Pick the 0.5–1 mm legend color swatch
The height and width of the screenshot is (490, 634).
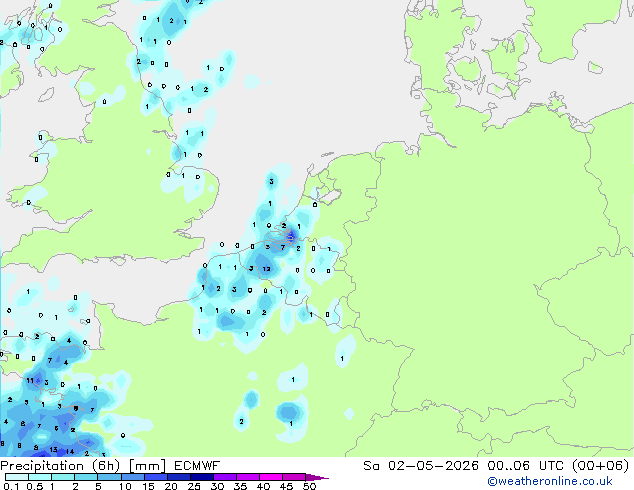coord(40,477)
